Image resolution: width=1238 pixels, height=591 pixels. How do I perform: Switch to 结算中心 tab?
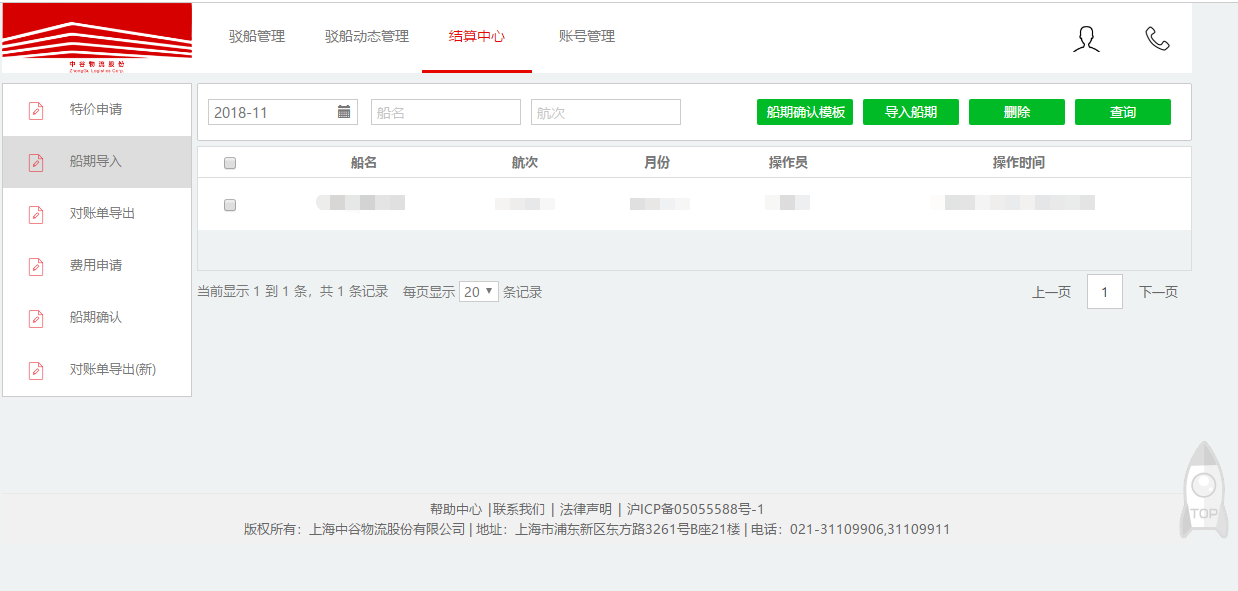click(477, 36)
